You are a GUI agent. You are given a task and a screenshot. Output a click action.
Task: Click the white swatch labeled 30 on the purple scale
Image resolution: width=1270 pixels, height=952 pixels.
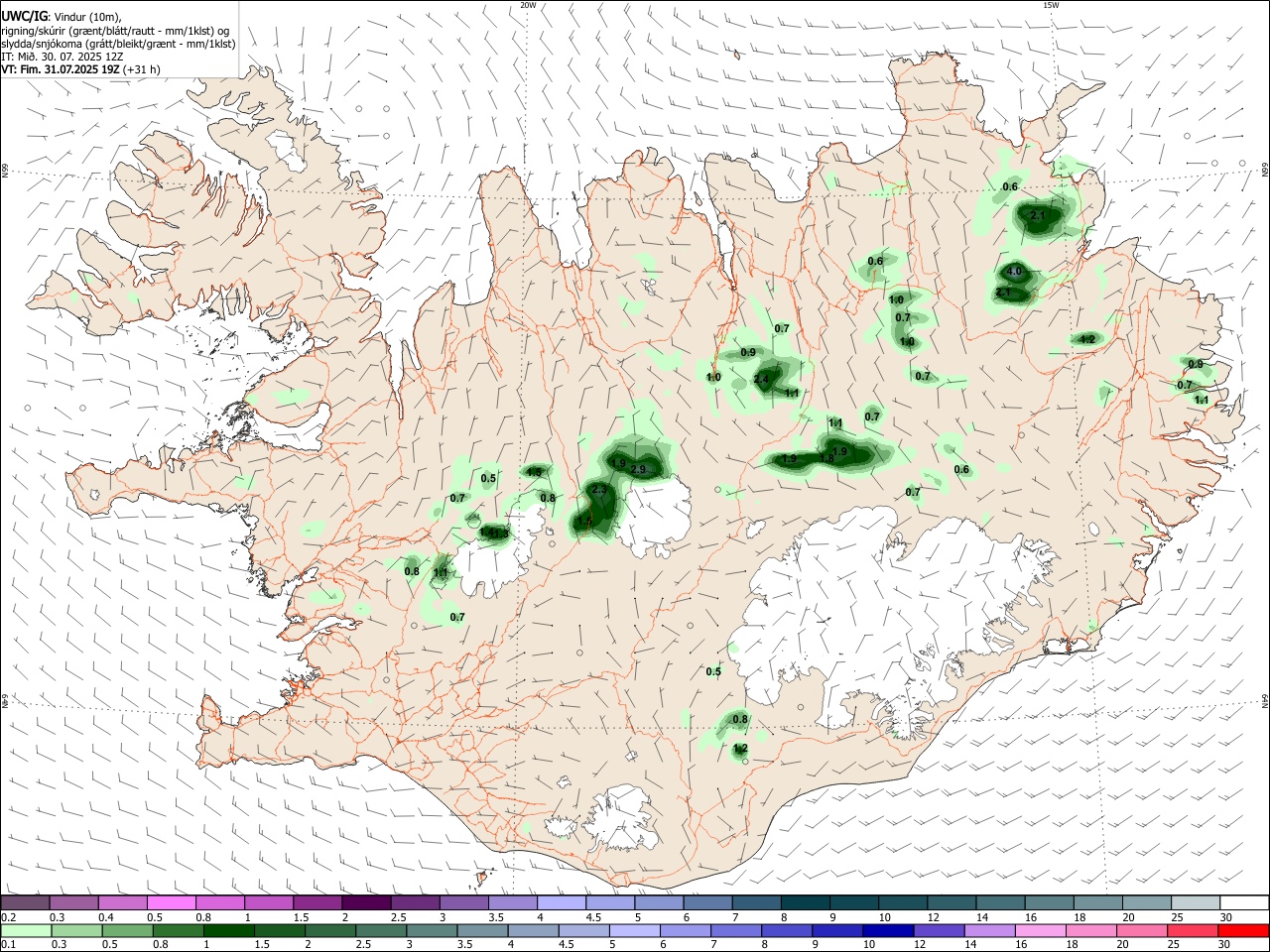tap(1243, 902)
